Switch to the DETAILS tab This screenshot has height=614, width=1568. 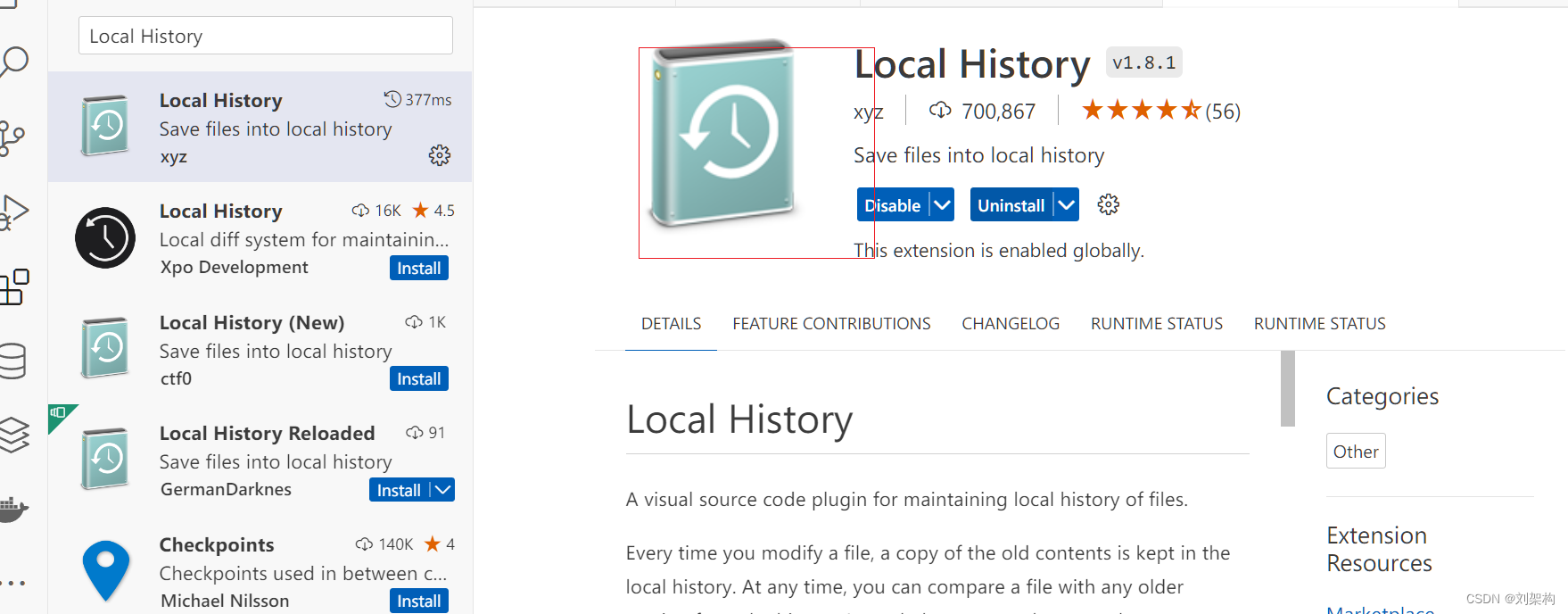tap(671, 323)
